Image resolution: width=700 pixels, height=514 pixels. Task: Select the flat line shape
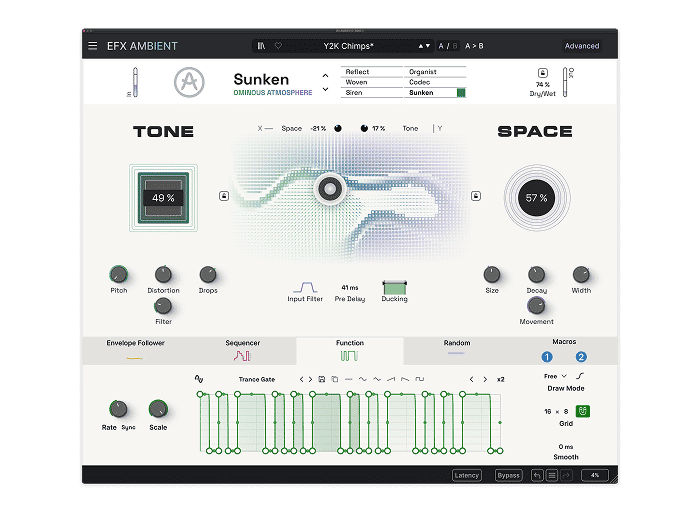pyautogui.click(x=349, y=379)
